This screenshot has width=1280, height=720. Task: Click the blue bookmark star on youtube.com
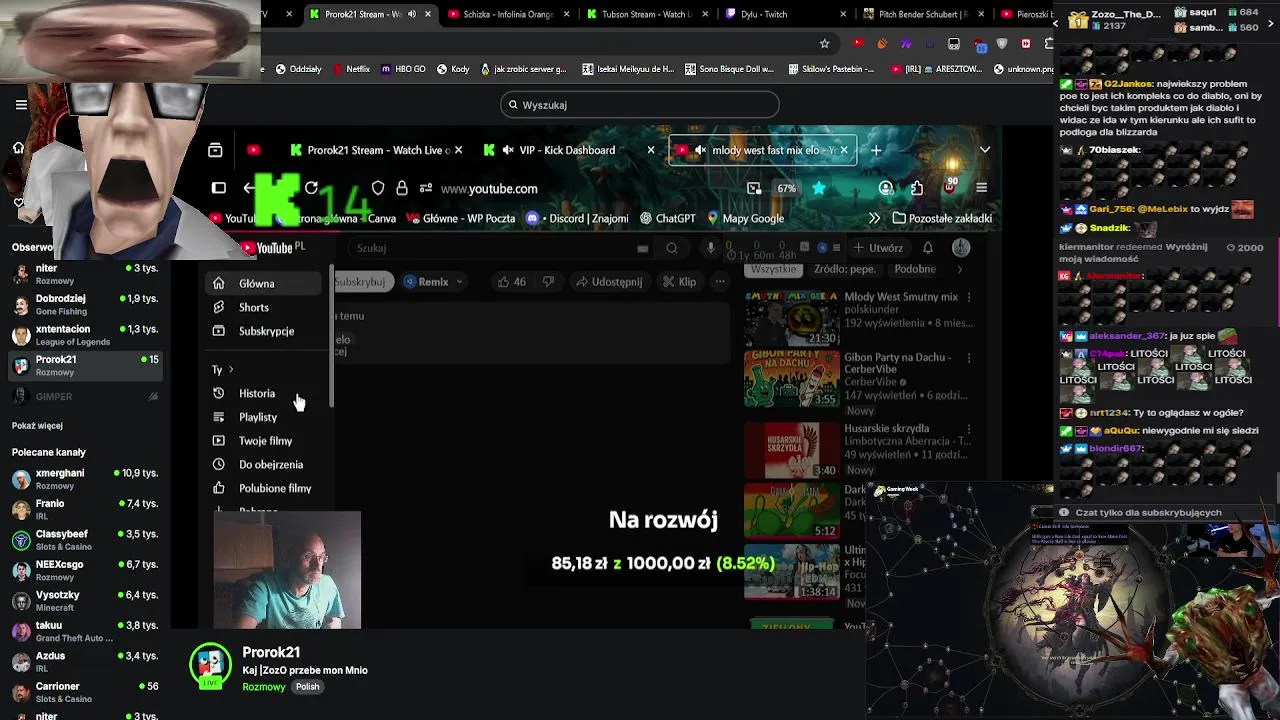819,188
